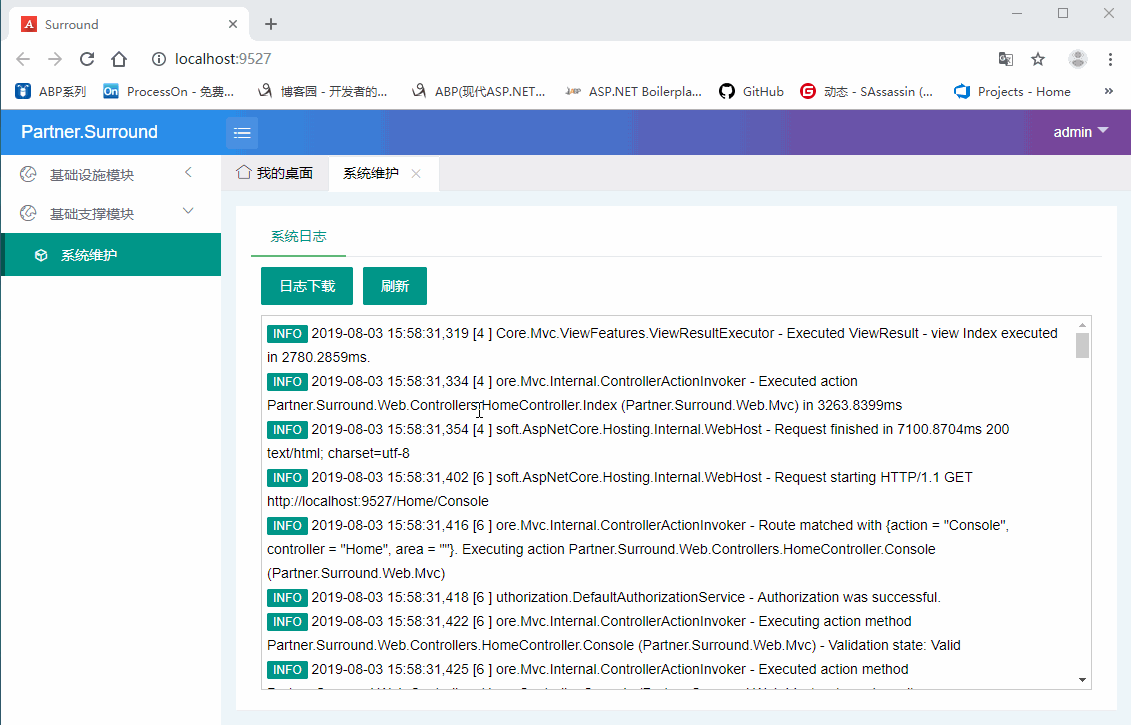
Task: Switch to the 我的桌面 tab
Action: coord(275,173)
